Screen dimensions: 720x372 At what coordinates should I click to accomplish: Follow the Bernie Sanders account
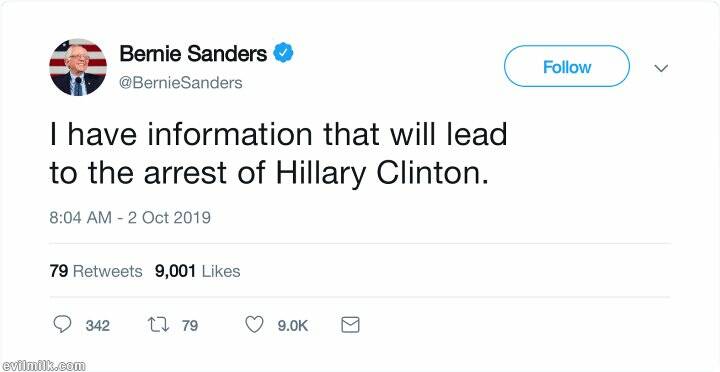(567, 67)
